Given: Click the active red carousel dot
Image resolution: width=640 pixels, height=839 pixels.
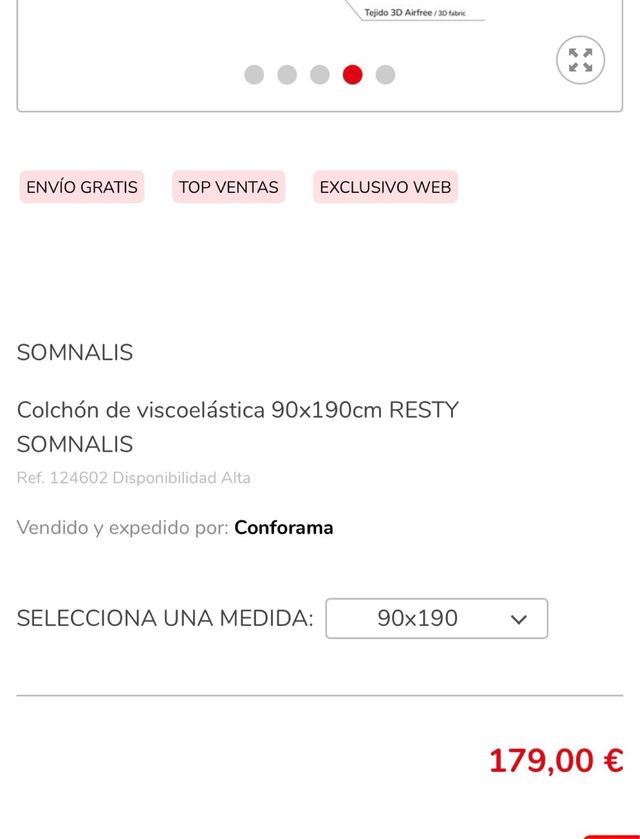Looking at the screenshot, I should coord(352,74).
